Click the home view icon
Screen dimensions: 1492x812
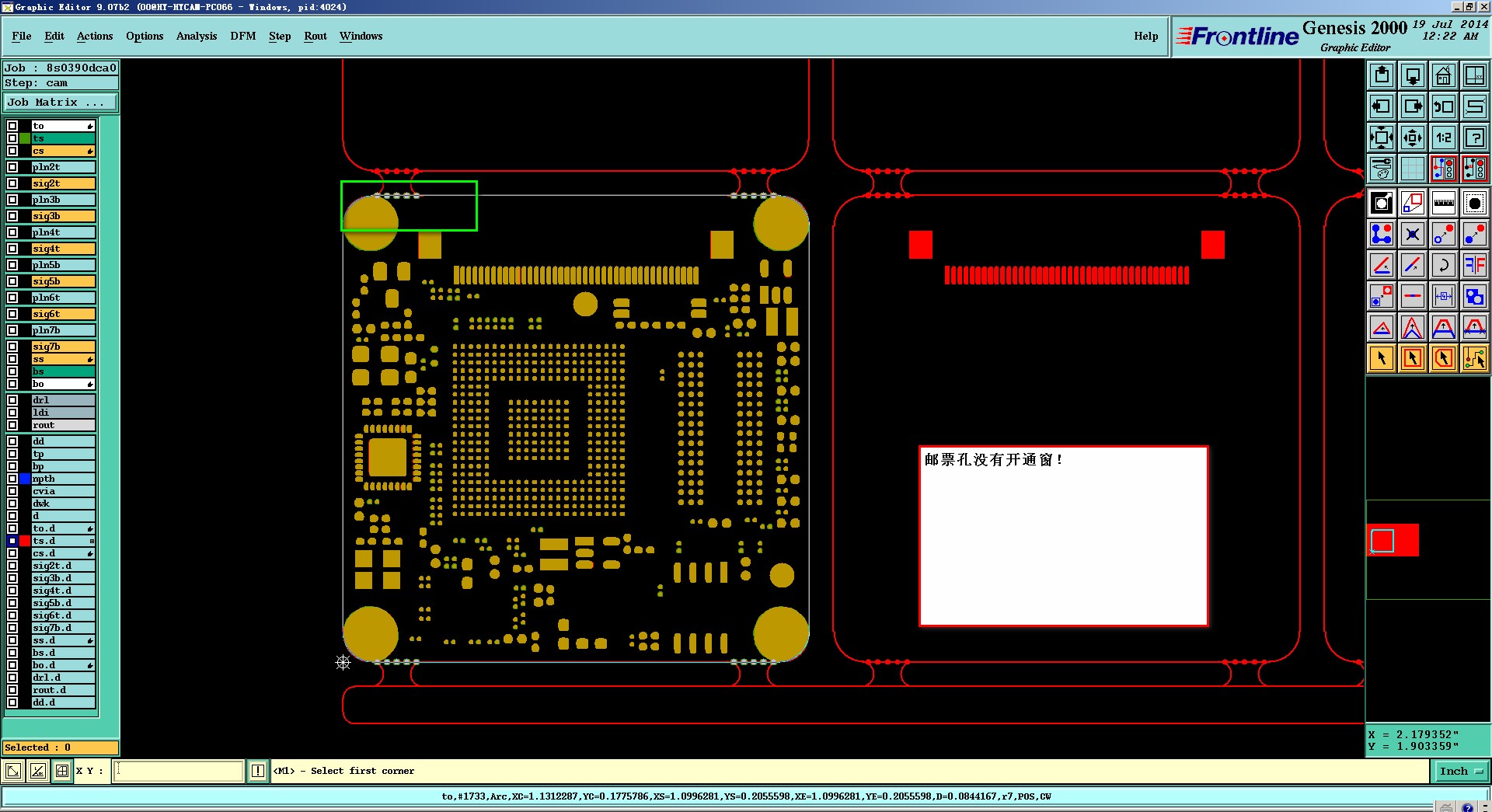pyautogui.click(x=1444, y=75)
